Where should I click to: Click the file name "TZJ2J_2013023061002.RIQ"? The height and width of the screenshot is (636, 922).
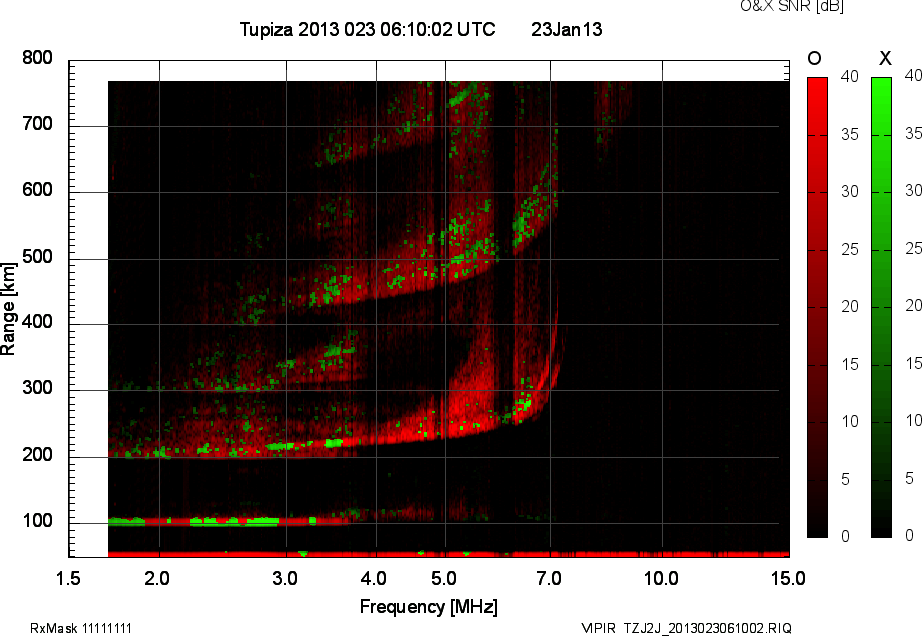point(708,628)
